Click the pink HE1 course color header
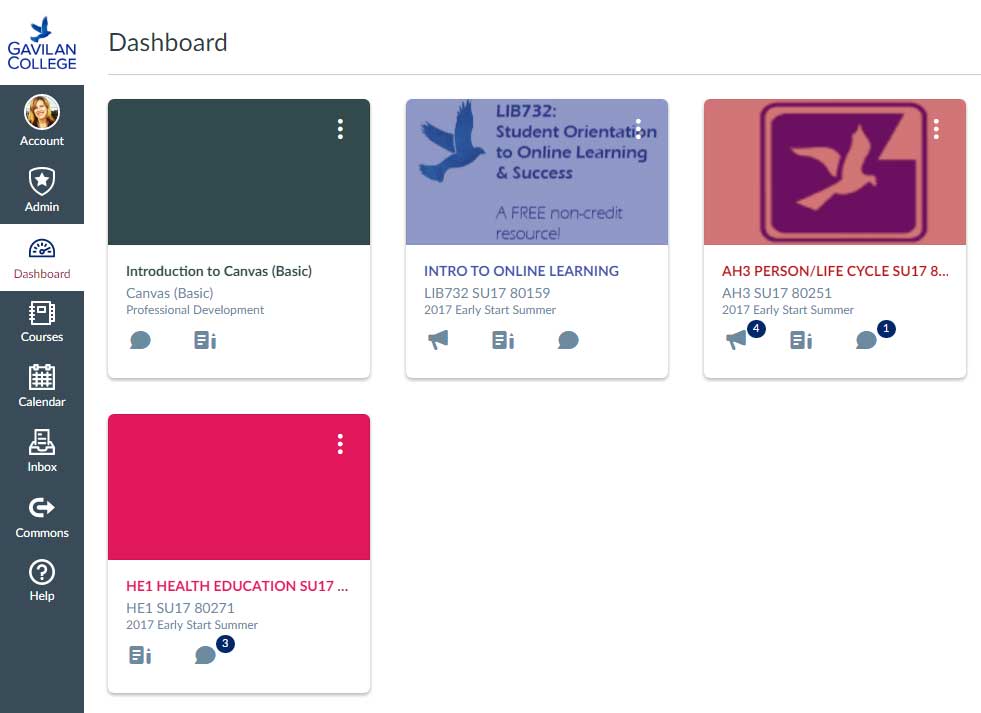 point(239,500)
